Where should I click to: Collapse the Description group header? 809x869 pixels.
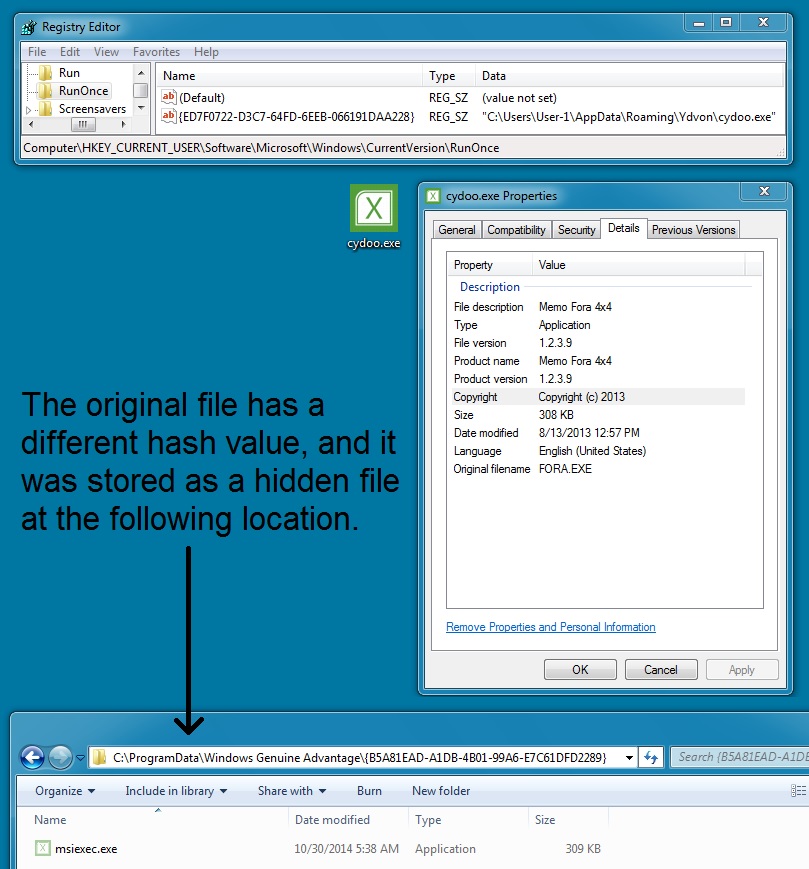click(x=490, y=287)
